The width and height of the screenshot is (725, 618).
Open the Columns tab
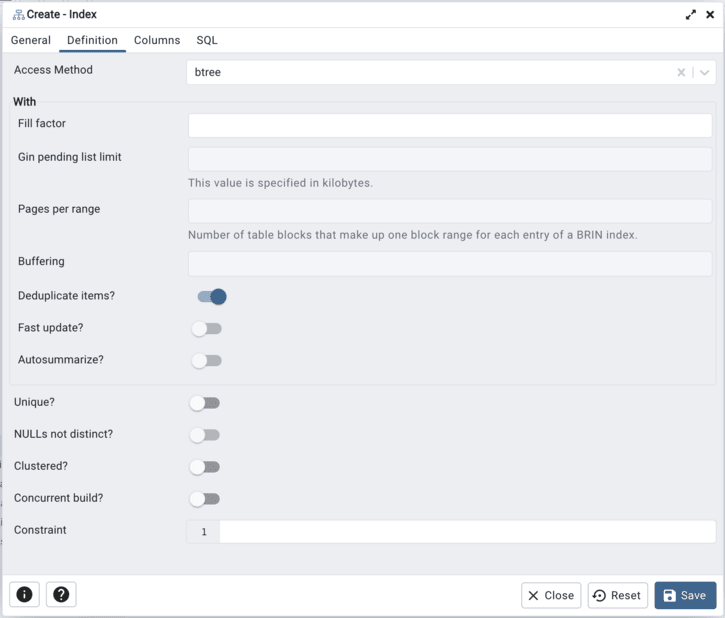tap(157, 41)
